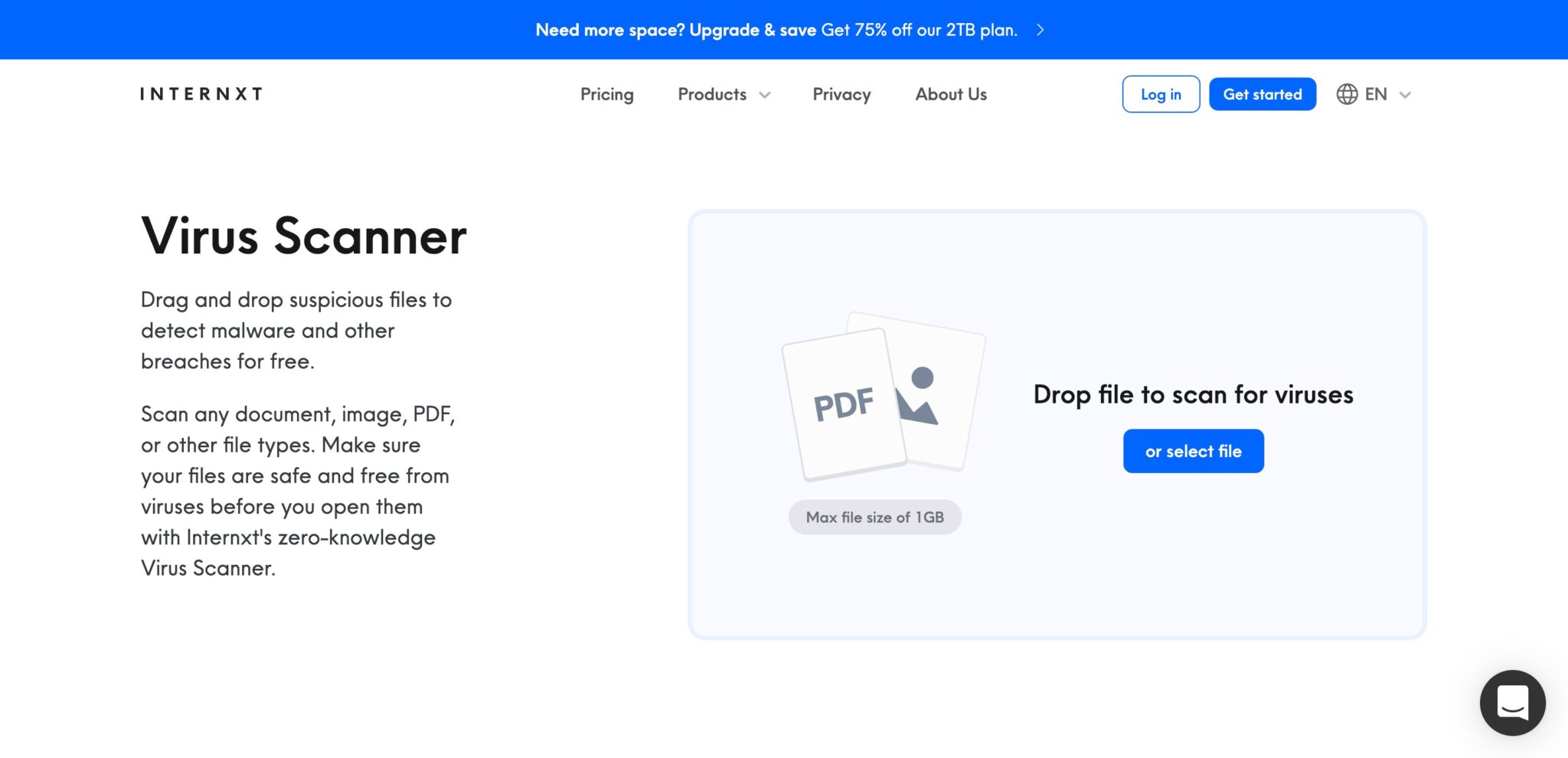Click the Get started button

pyautogui.click(x=1262, y=94)
